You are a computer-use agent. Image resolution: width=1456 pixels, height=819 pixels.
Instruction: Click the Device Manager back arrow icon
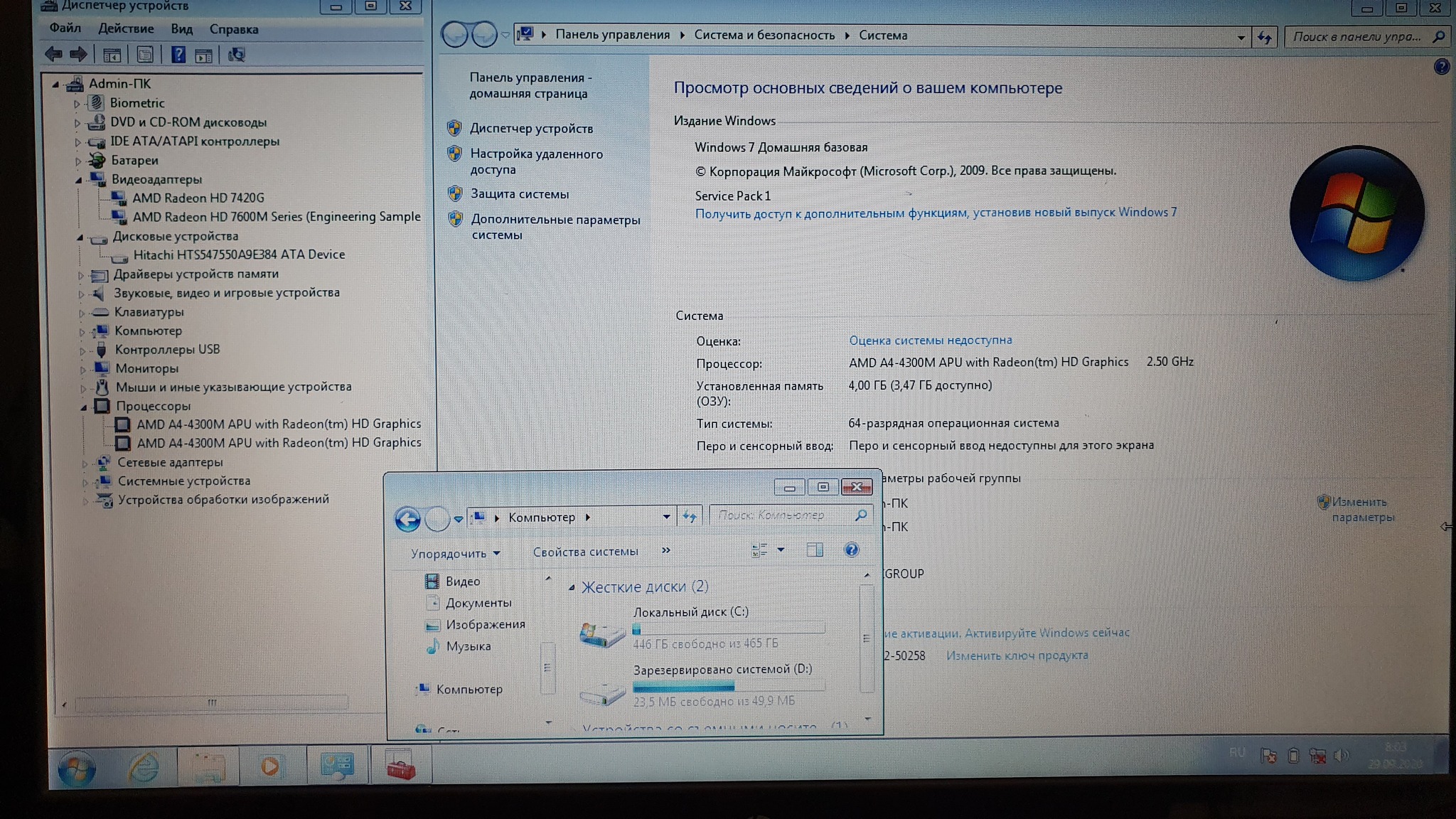(x=54, y=54)
